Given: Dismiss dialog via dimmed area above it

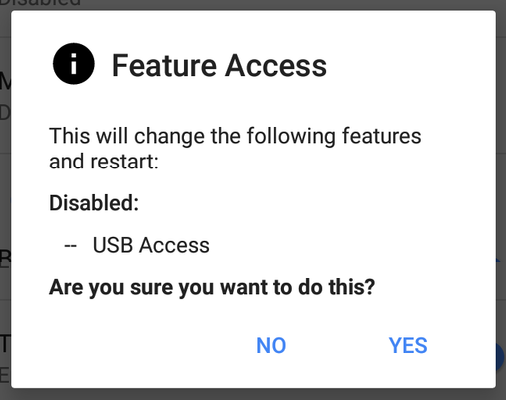Looking at the screenshot, I should coord(253,5).
